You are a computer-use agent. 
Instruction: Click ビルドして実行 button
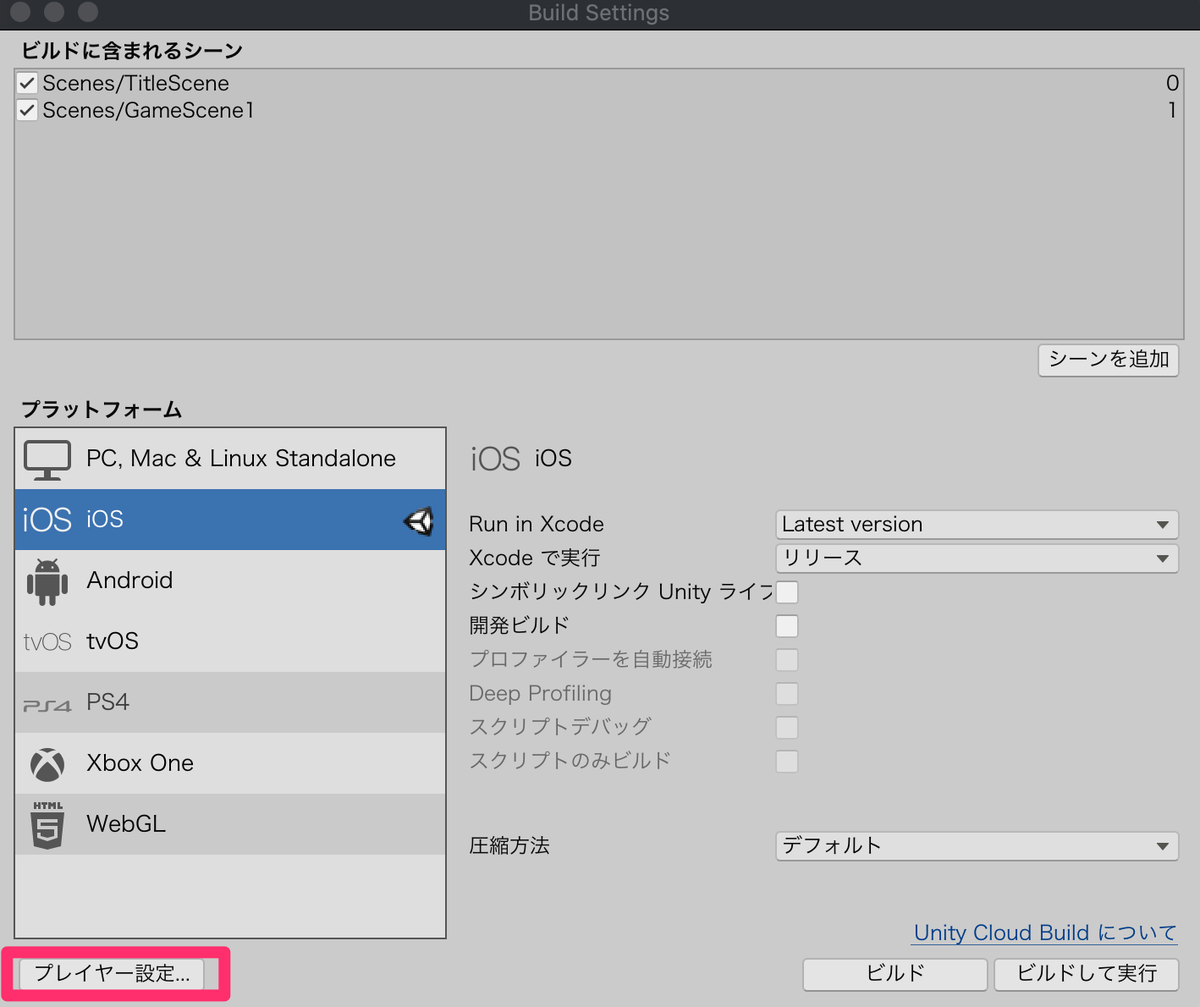point(1086,973)
